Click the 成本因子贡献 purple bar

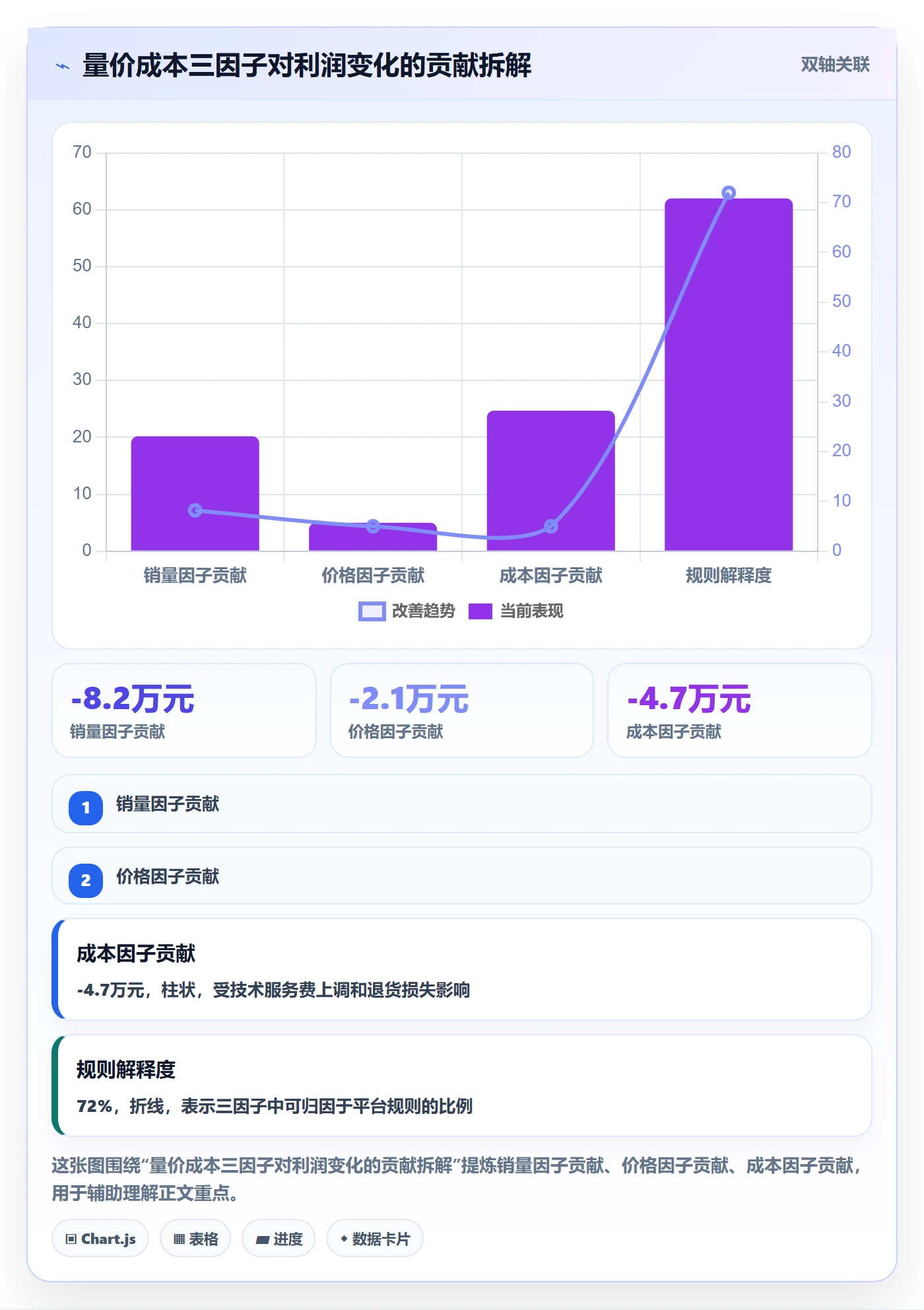pos(551,481)
